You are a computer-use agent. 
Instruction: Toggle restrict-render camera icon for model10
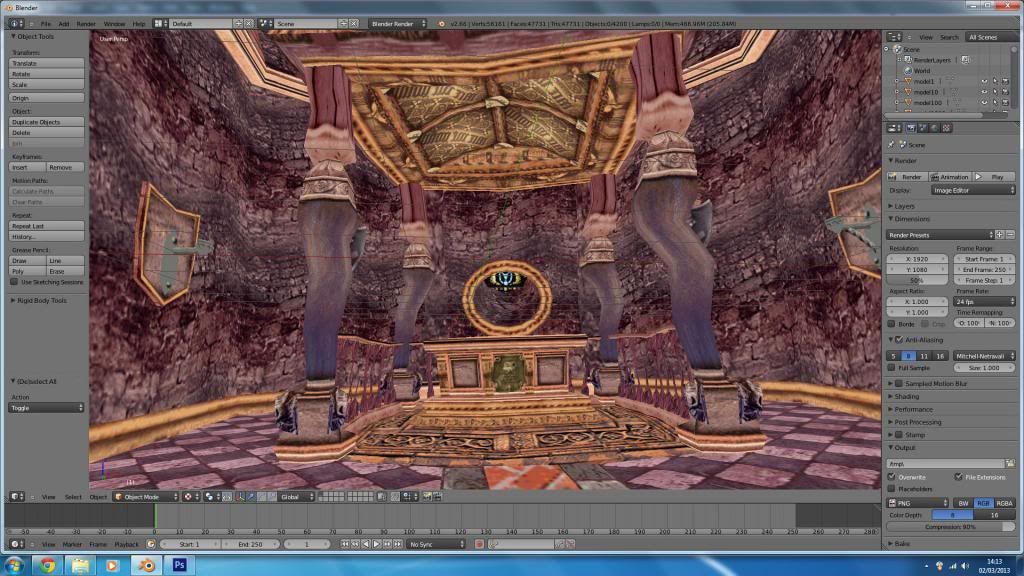click(x=1005, y=92)
